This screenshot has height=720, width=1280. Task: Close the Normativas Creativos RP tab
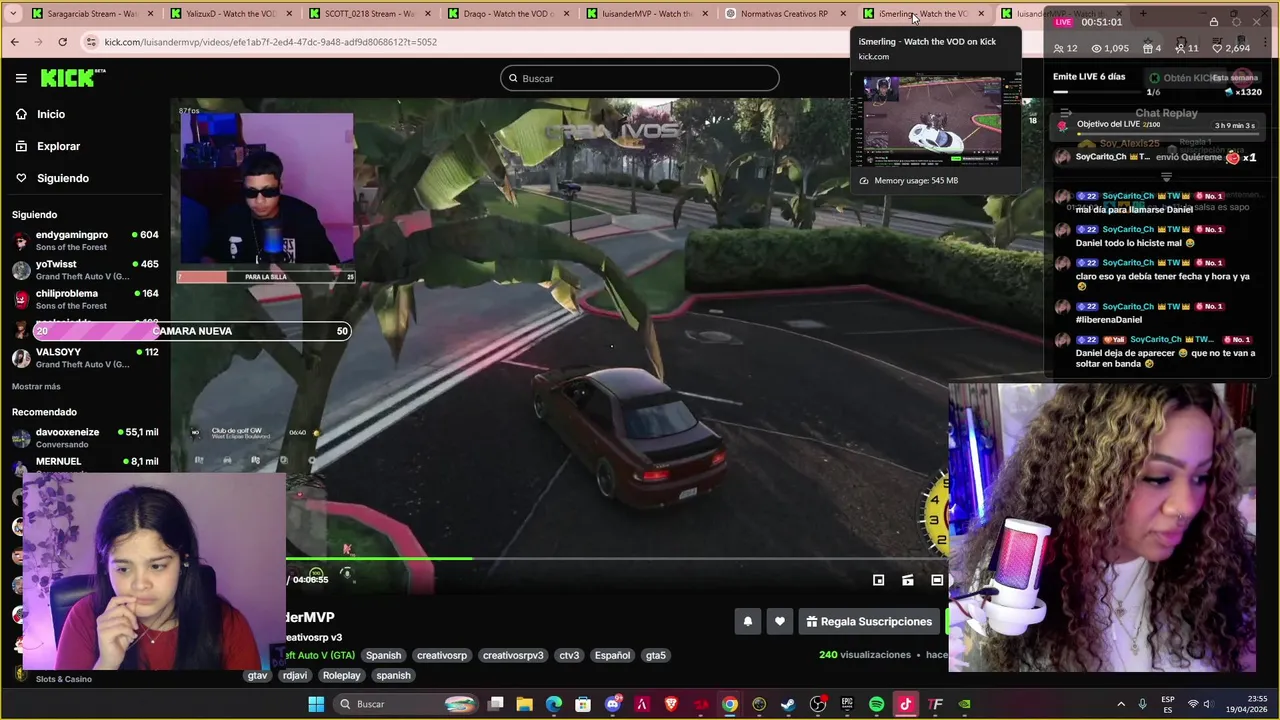pos(842,14)
